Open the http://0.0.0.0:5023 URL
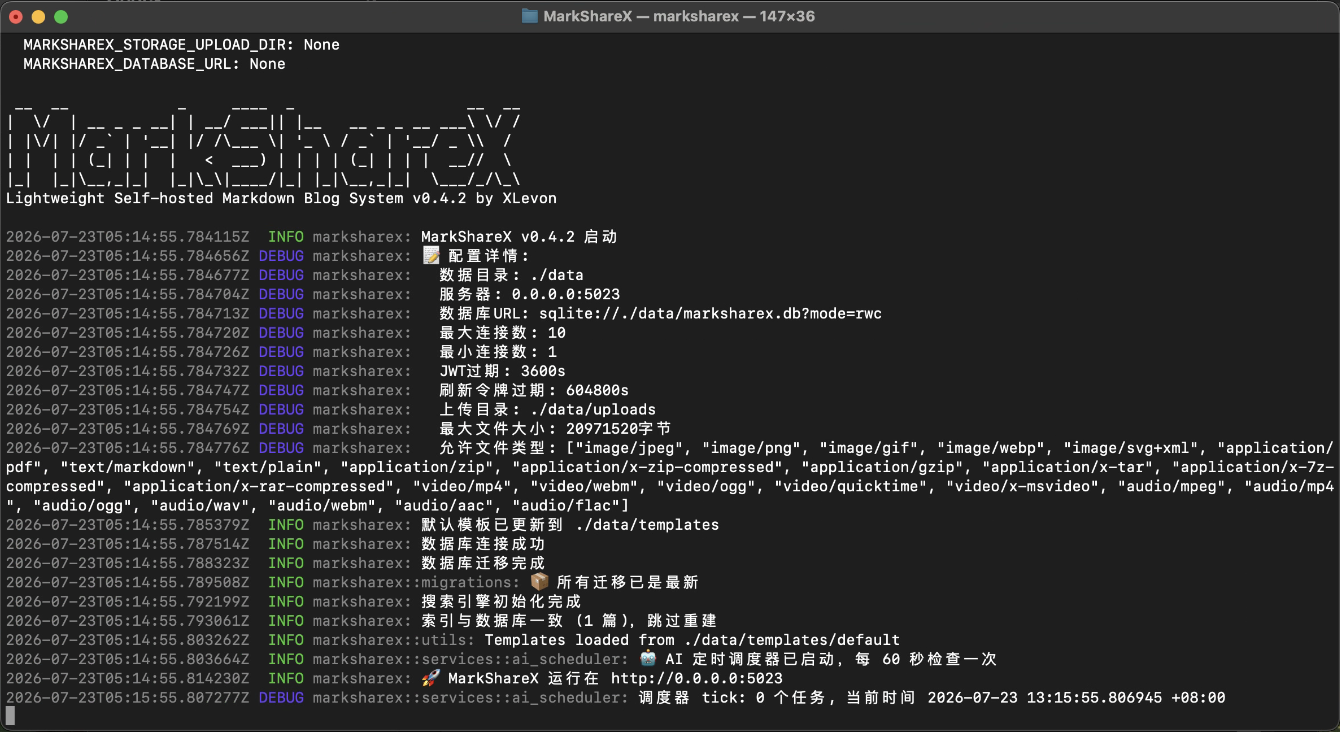Image resolution: width=1340 pixels, height=732 pixels. click(x=696, y=678)
